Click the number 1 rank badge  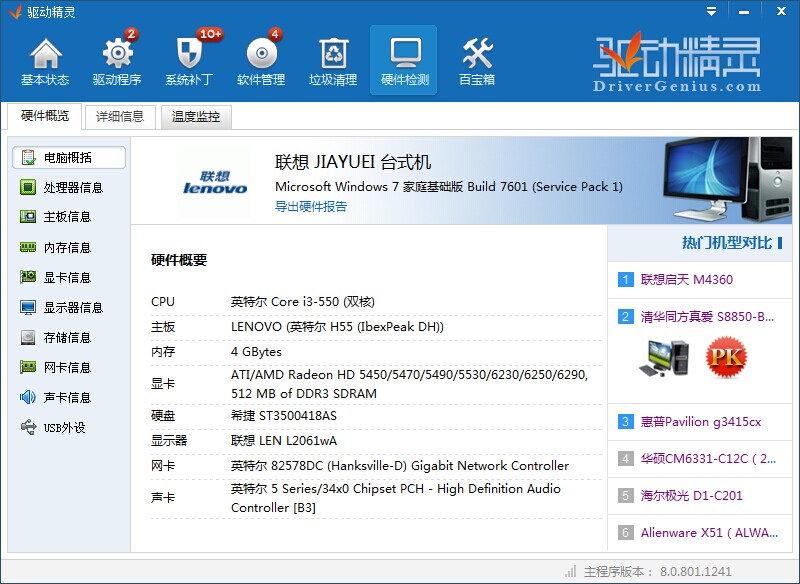pyautogui.click(x=626, y=280)
